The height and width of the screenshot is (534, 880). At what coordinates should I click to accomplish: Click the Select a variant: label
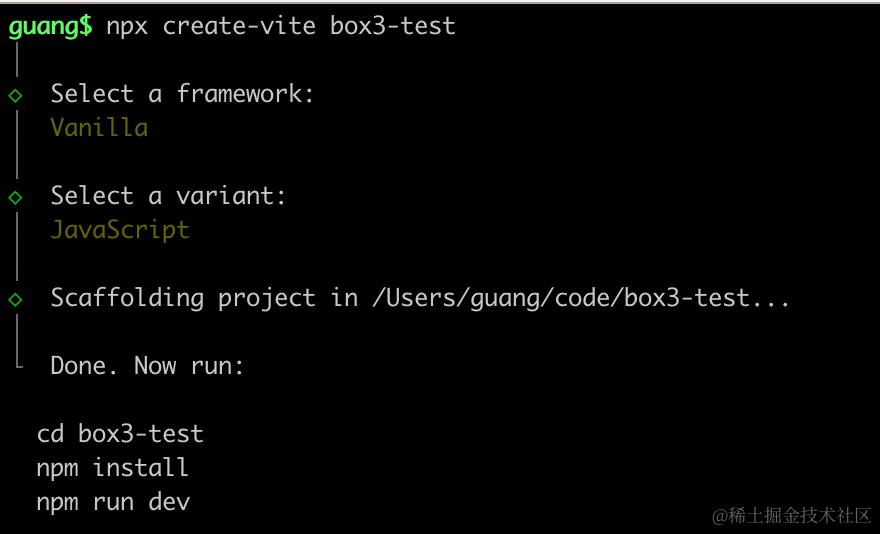click(168, 195)
